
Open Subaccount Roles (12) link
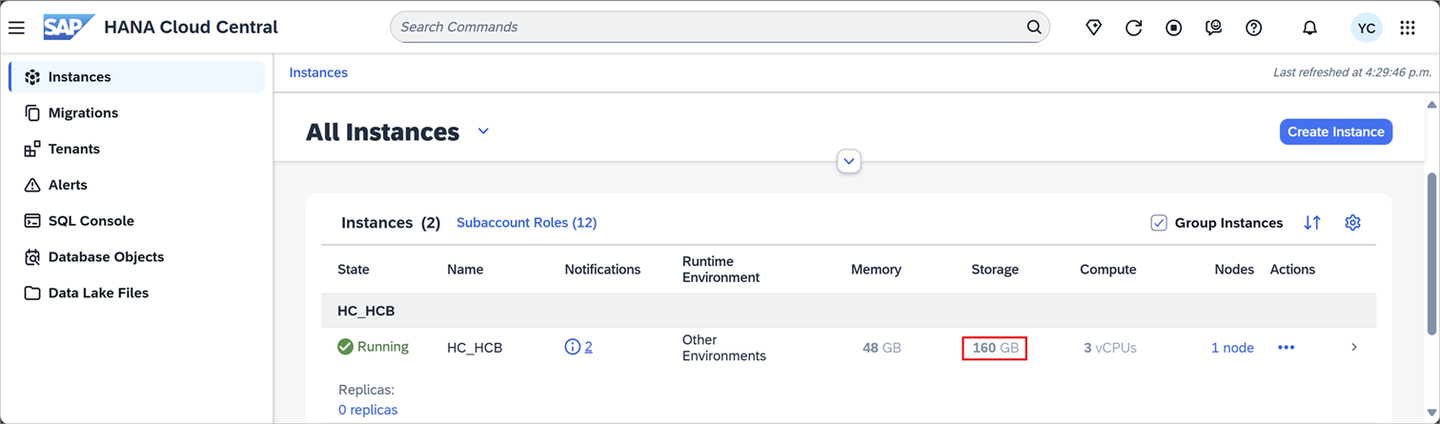[527, 223]
